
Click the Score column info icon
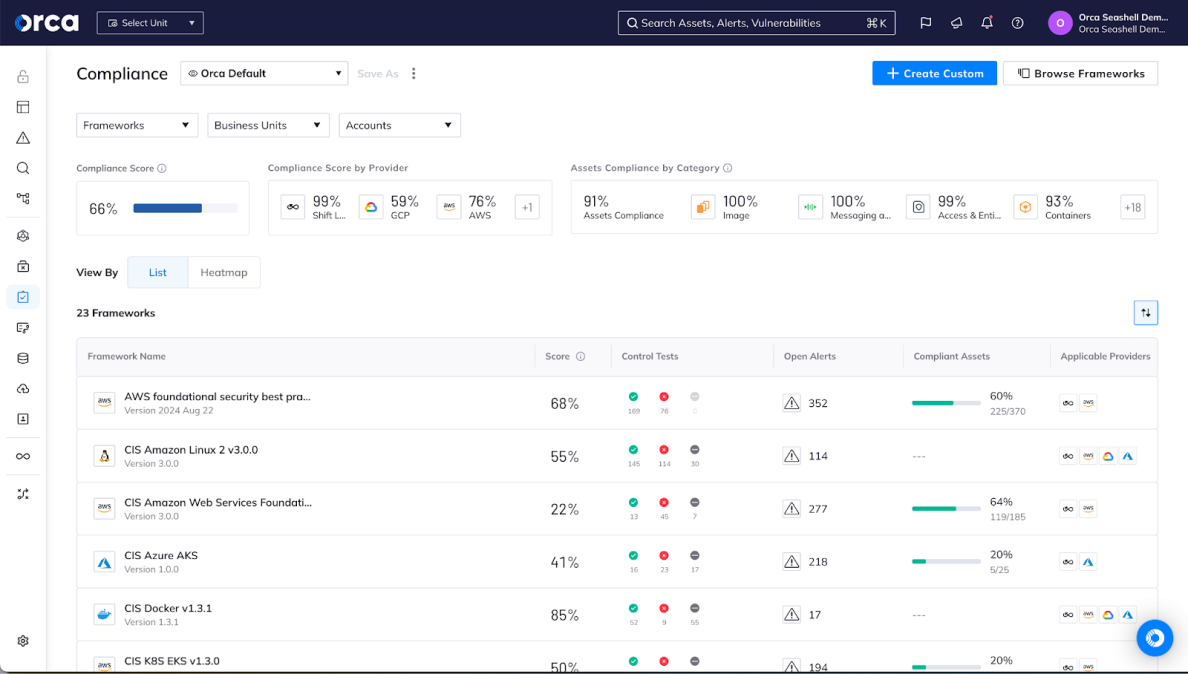click(580, 356)
